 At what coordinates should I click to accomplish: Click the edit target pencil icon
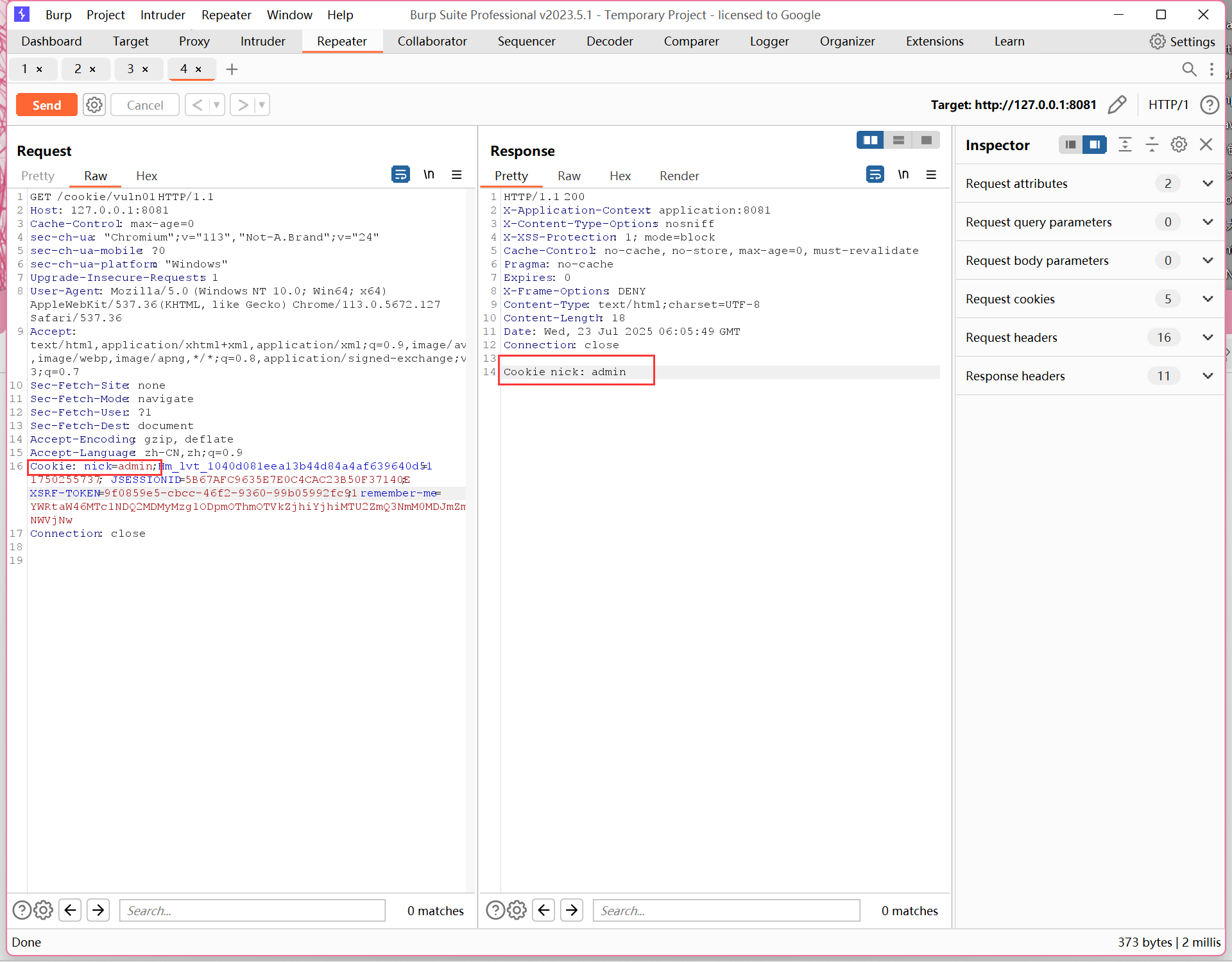click(x=1117, y=105)
